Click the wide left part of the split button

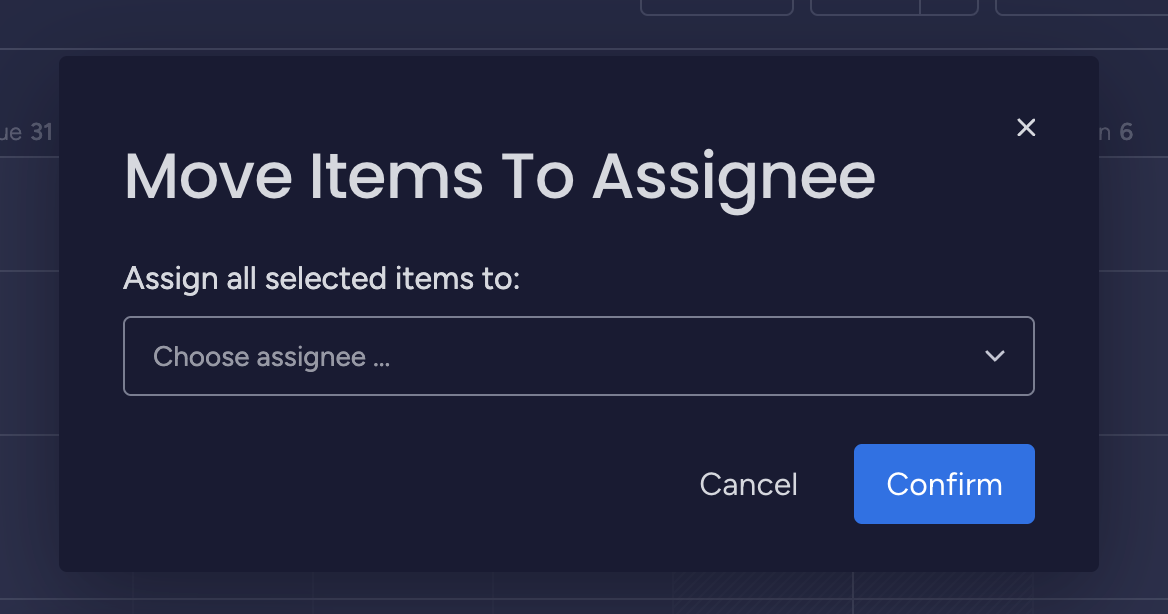click(x=864, y=7)
